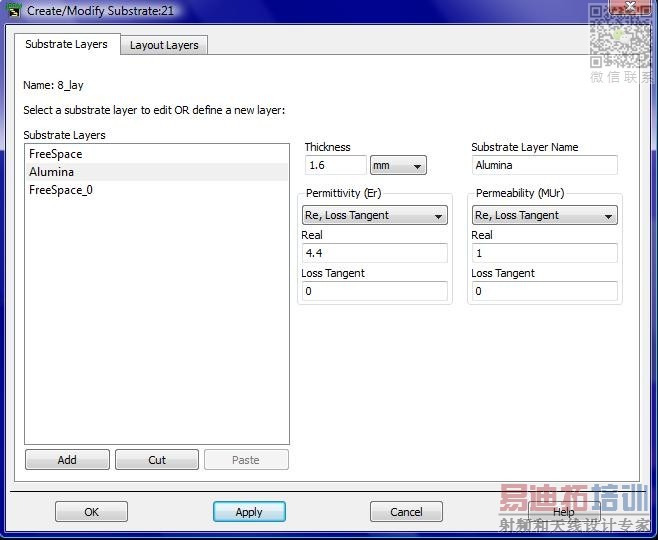Click Permeability Loss Tangent field
This screenshot has width=658, height=540.
click(544, 291)
